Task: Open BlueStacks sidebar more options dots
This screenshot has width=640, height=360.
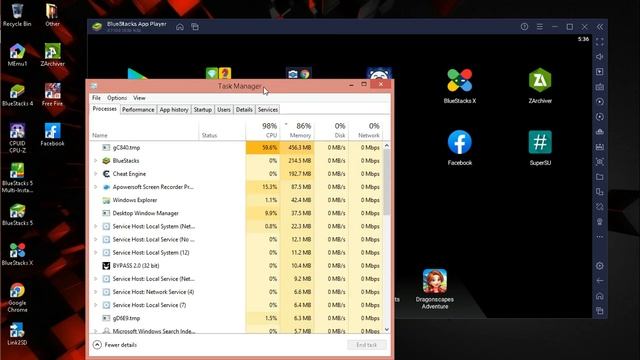Action: pyautogui.click(x=600, y=237)
